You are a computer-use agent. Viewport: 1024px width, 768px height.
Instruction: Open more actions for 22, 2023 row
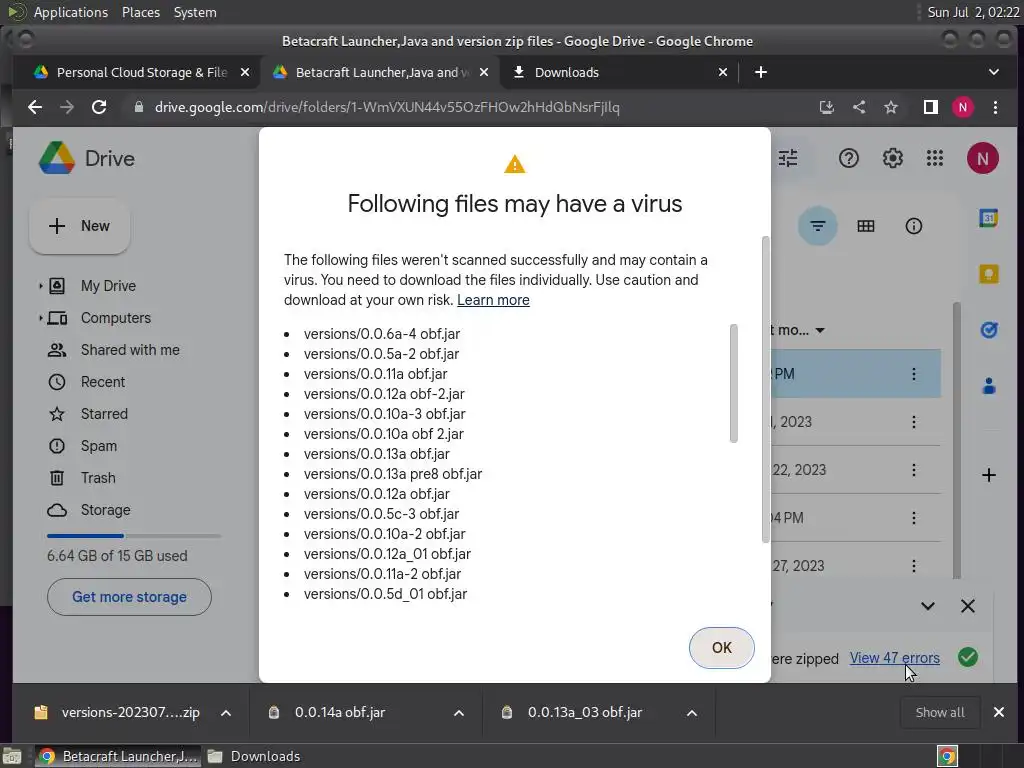click(914, 470)
